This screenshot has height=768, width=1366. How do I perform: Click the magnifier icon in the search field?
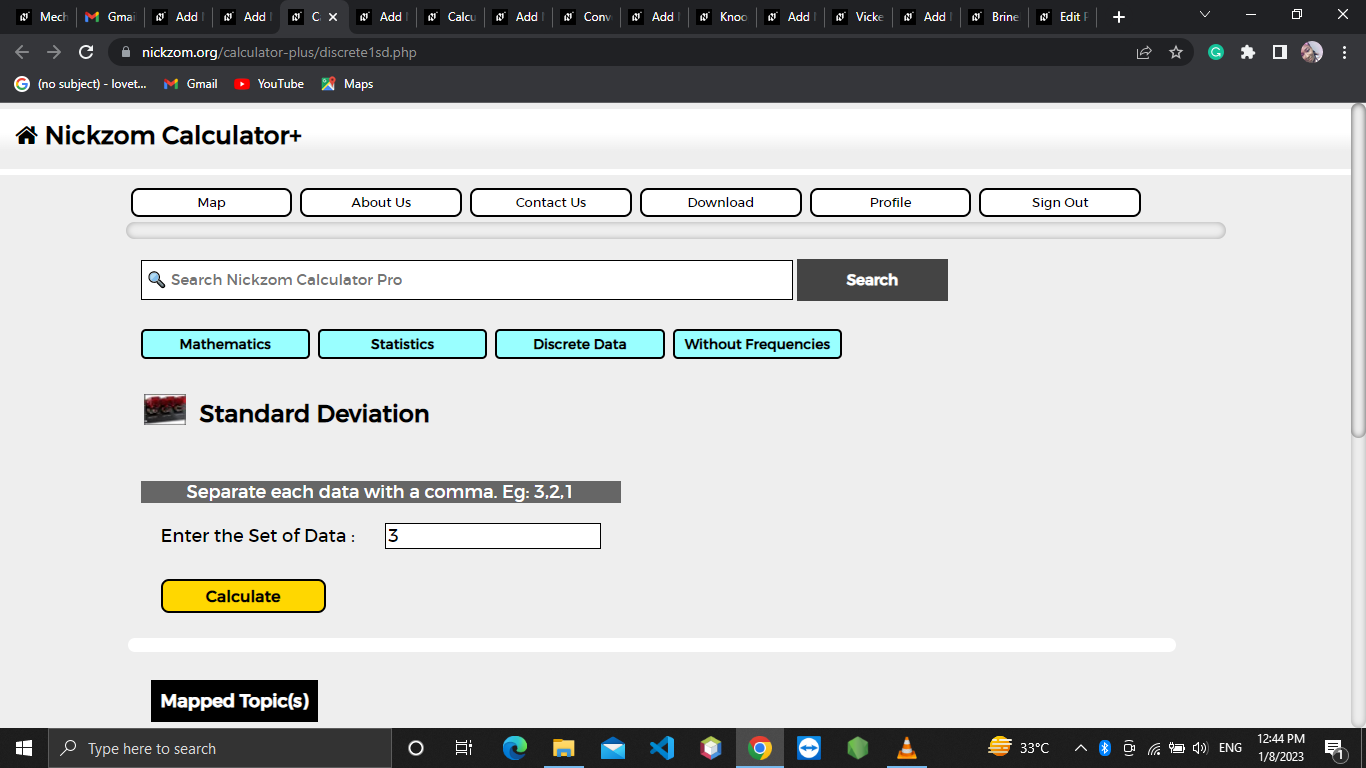(x=156, y=280)
